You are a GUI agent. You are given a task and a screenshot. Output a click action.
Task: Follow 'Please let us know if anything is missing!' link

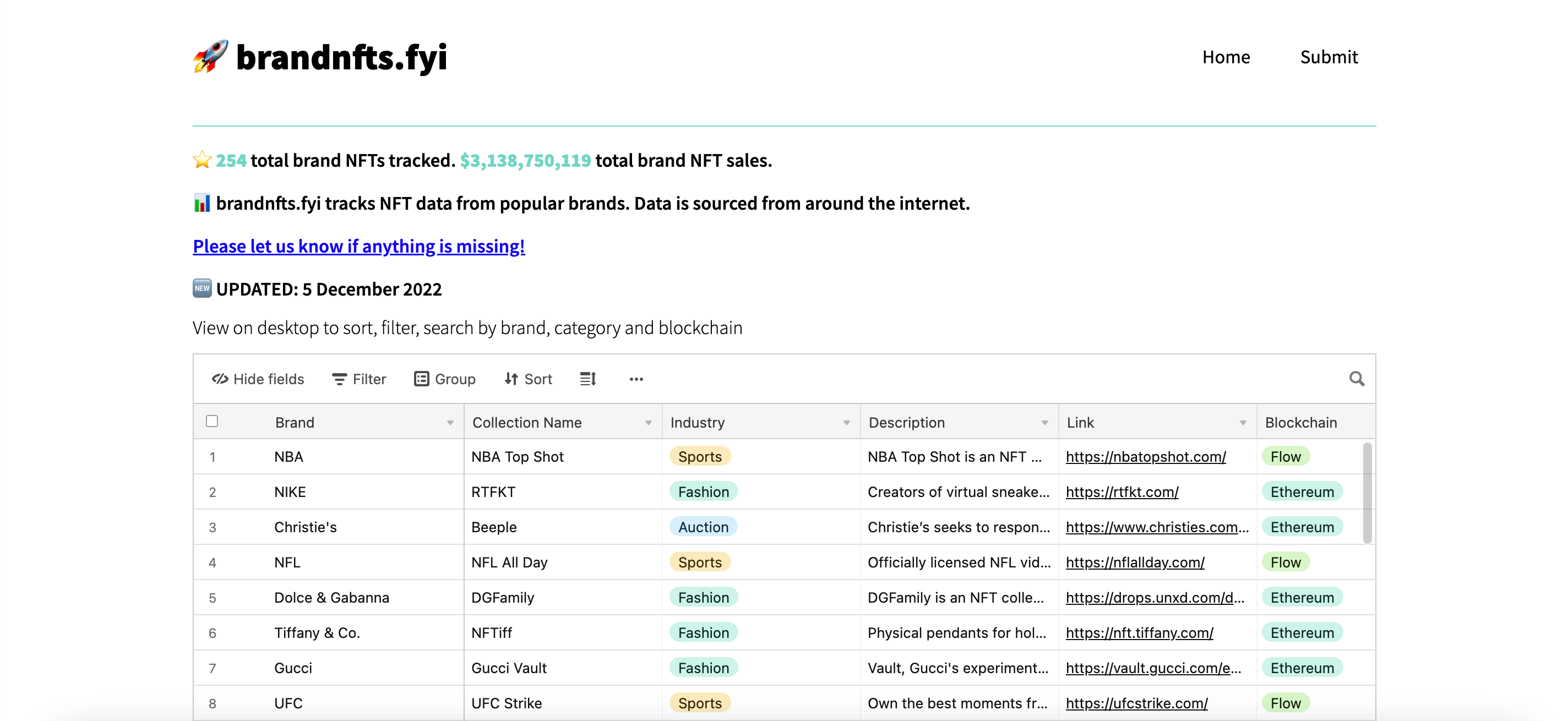tap(358, 247)
